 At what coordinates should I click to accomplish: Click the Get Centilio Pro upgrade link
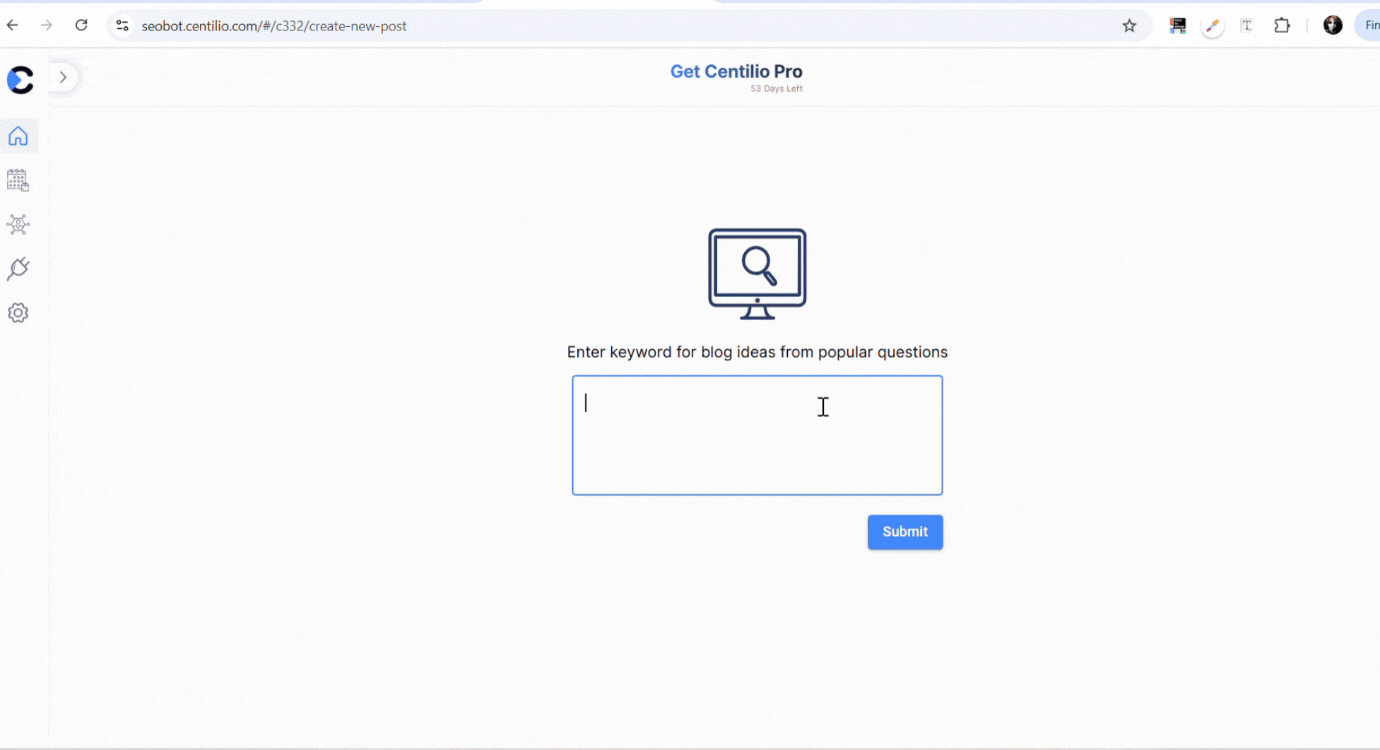pos(736,71)
